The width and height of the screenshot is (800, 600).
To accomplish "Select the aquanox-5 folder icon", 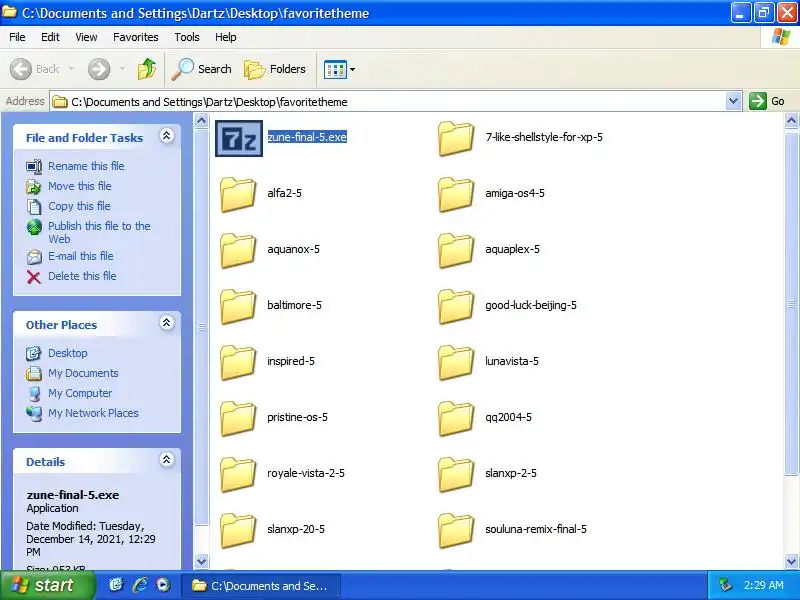I will 238,250.
